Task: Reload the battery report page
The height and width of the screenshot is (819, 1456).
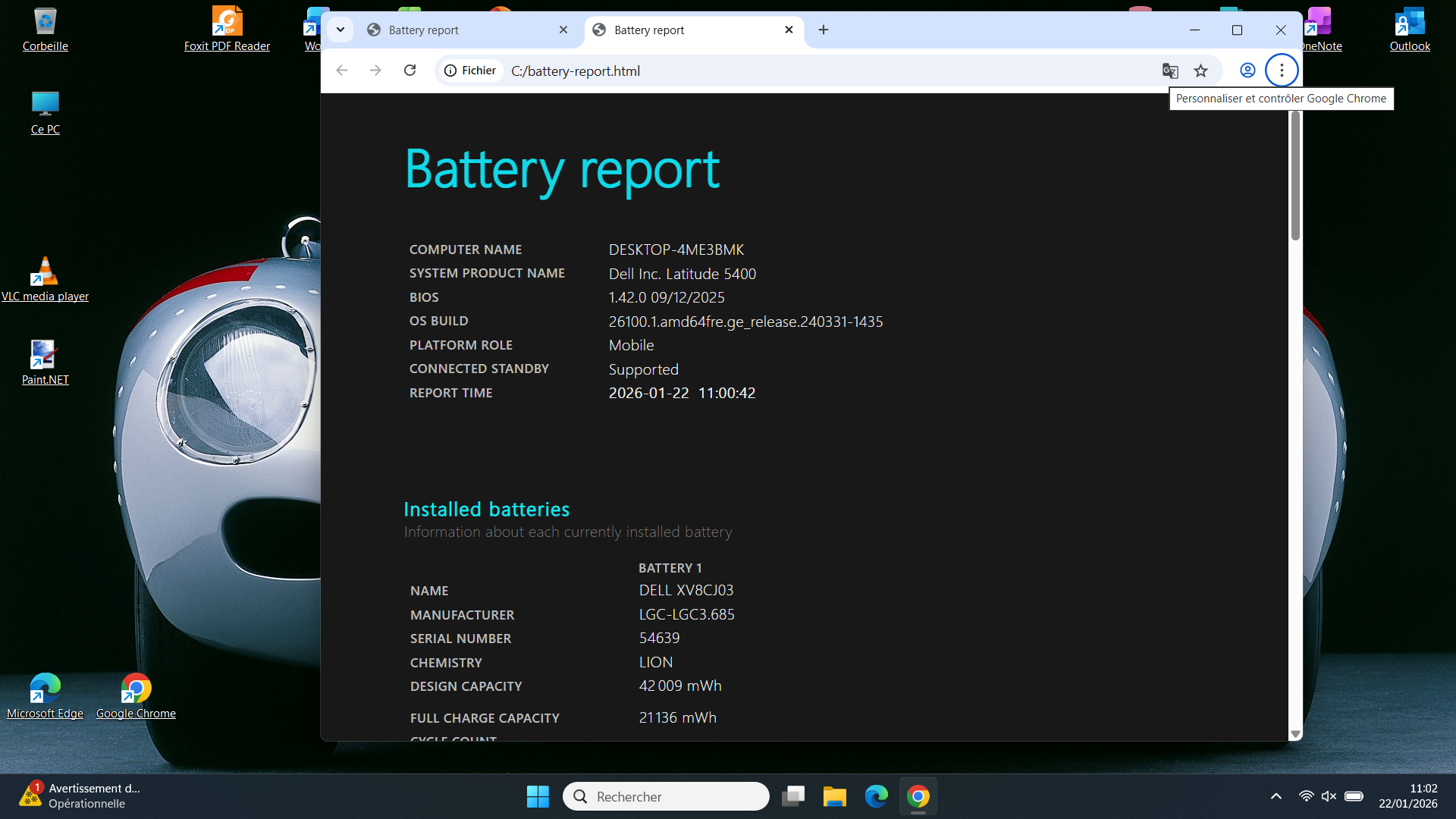Action: point(410,71)
